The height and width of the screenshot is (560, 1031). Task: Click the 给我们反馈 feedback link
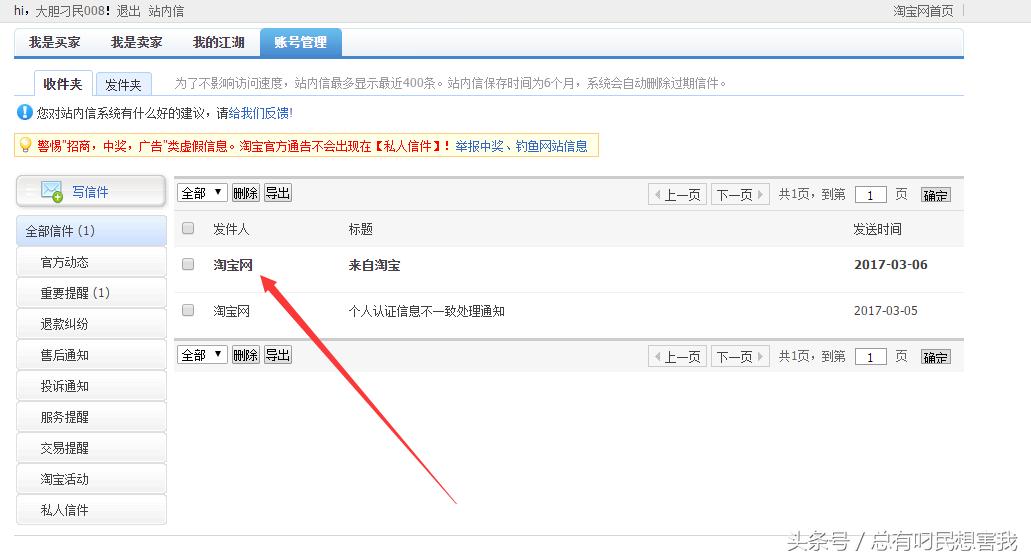click(x=260, y=113)
